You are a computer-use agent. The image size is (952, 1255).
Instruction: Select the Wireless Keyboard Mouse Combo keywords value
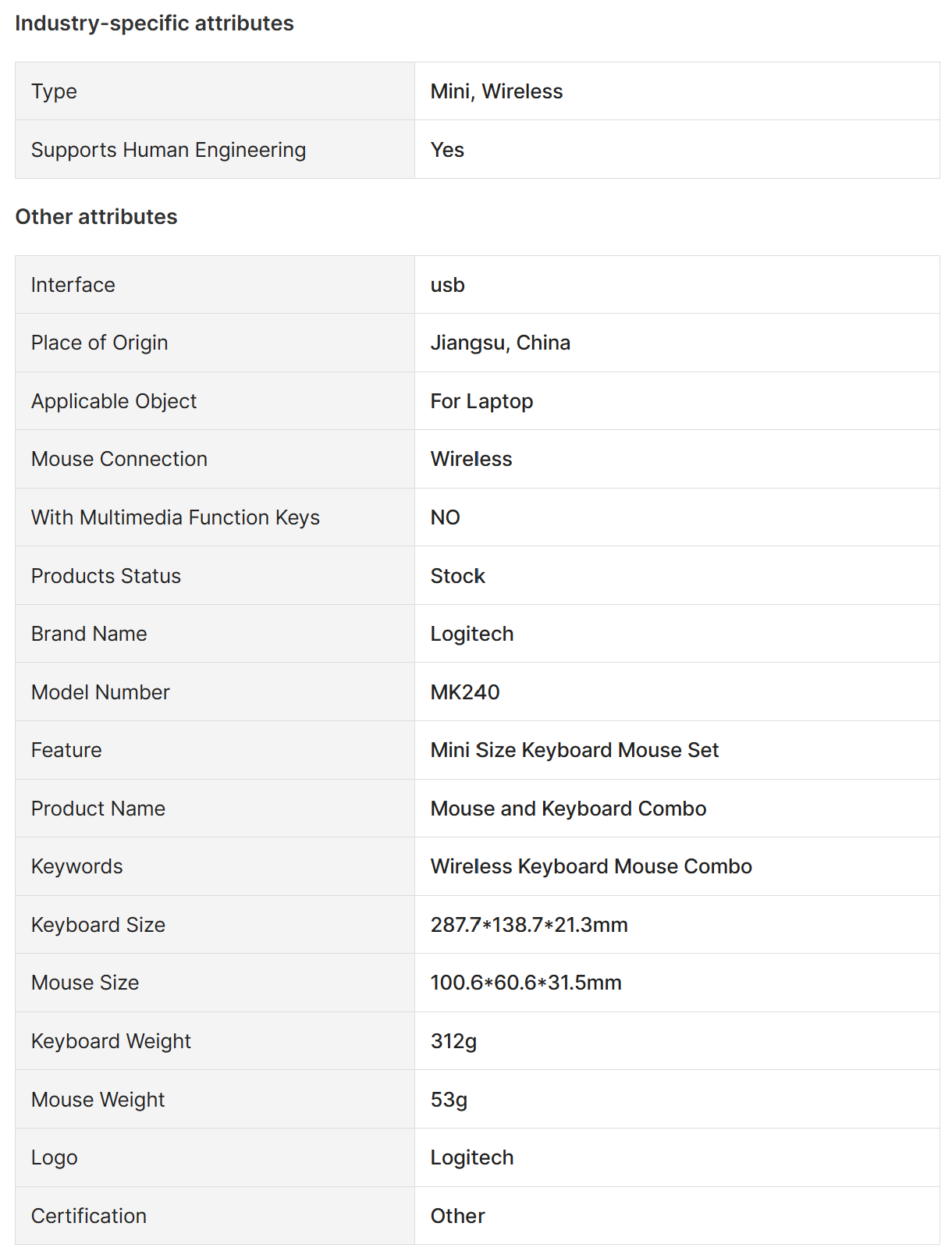point(591,866)
